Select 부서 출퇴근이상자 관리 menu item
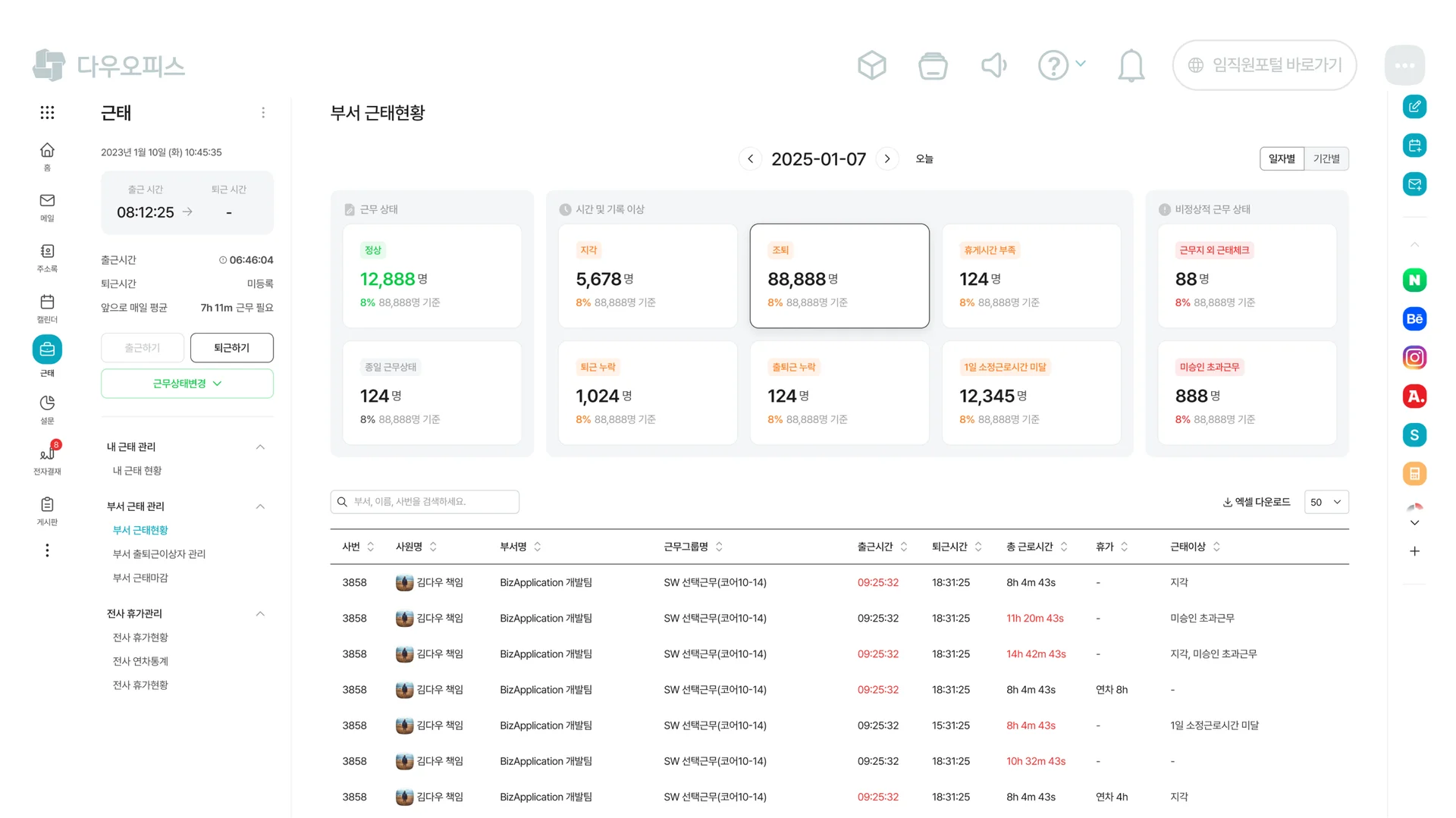1456x818 pixels. (161, 553)
